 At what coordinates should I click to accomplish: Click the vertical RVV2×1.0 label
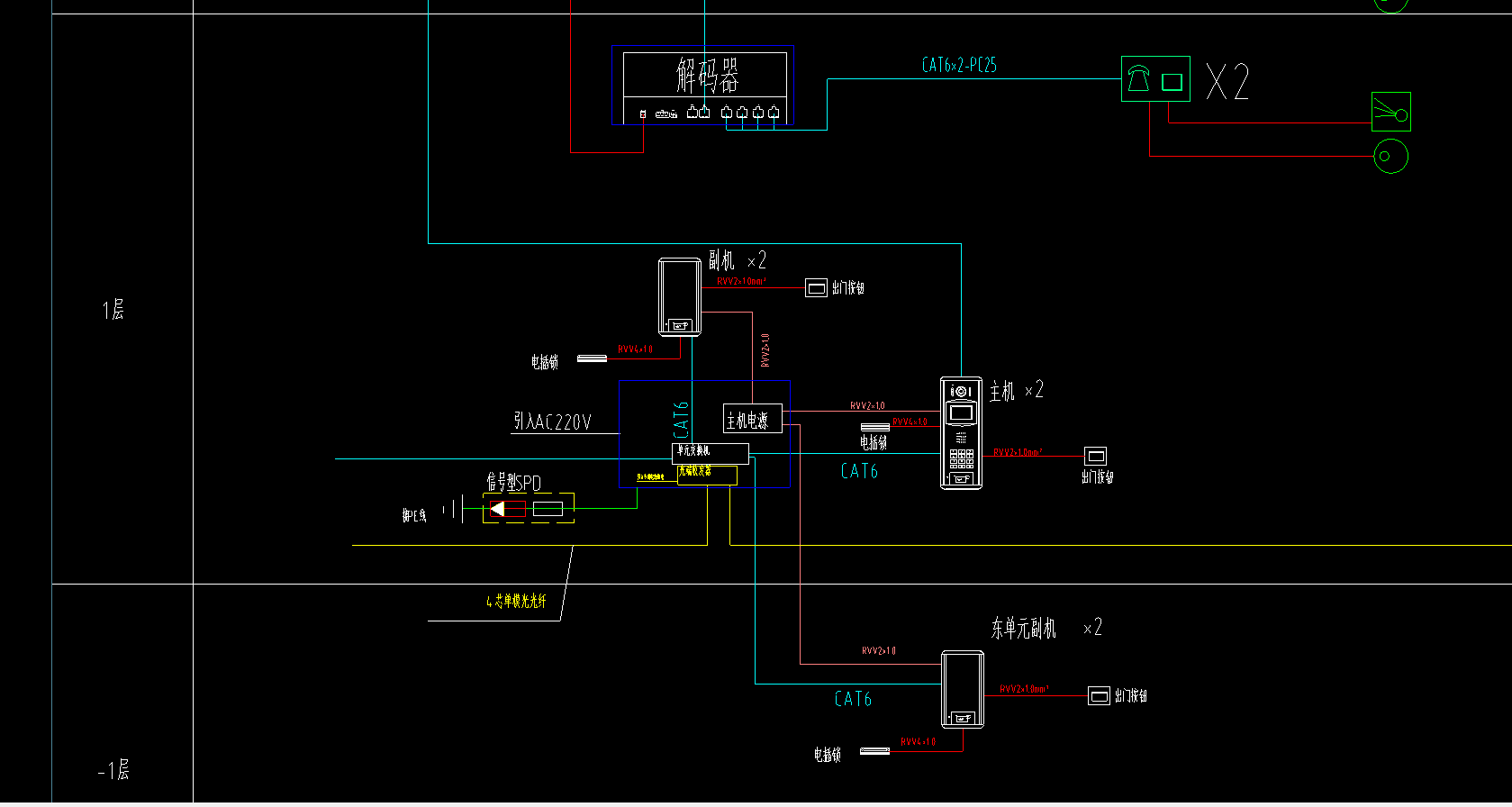coord(765,350)
